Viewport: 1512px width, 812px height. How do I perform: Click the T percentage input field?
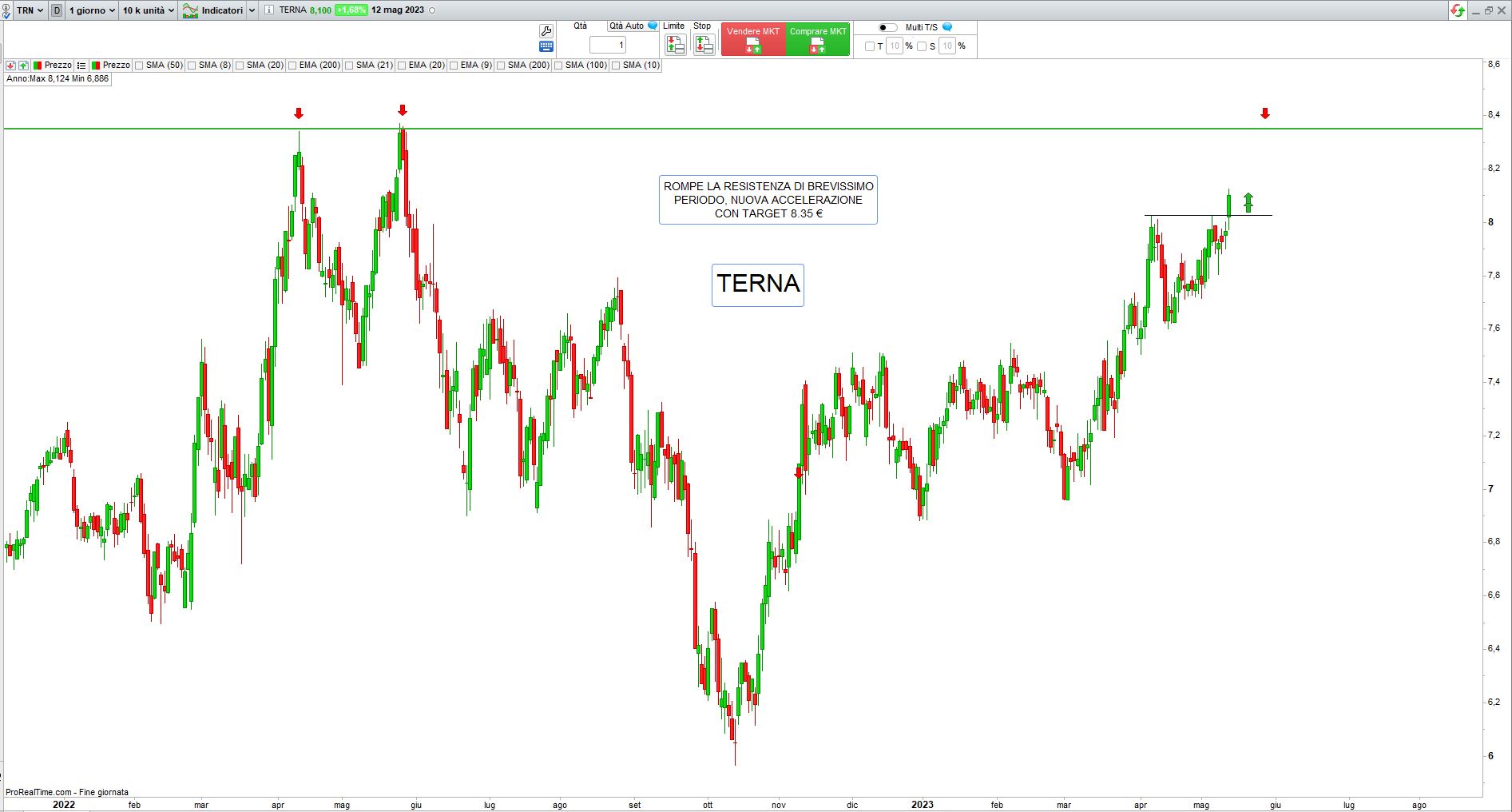895,46
